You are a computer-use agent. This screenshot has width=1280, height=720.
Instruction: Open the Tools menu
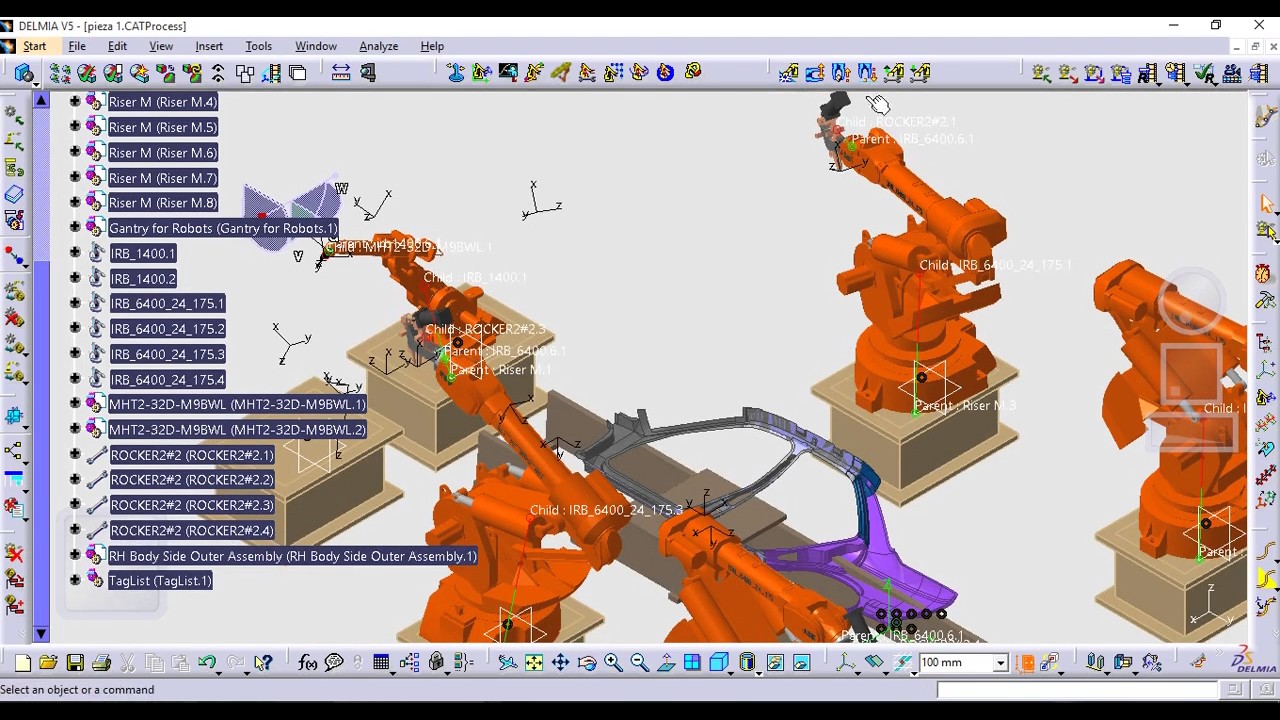point(259,46)
